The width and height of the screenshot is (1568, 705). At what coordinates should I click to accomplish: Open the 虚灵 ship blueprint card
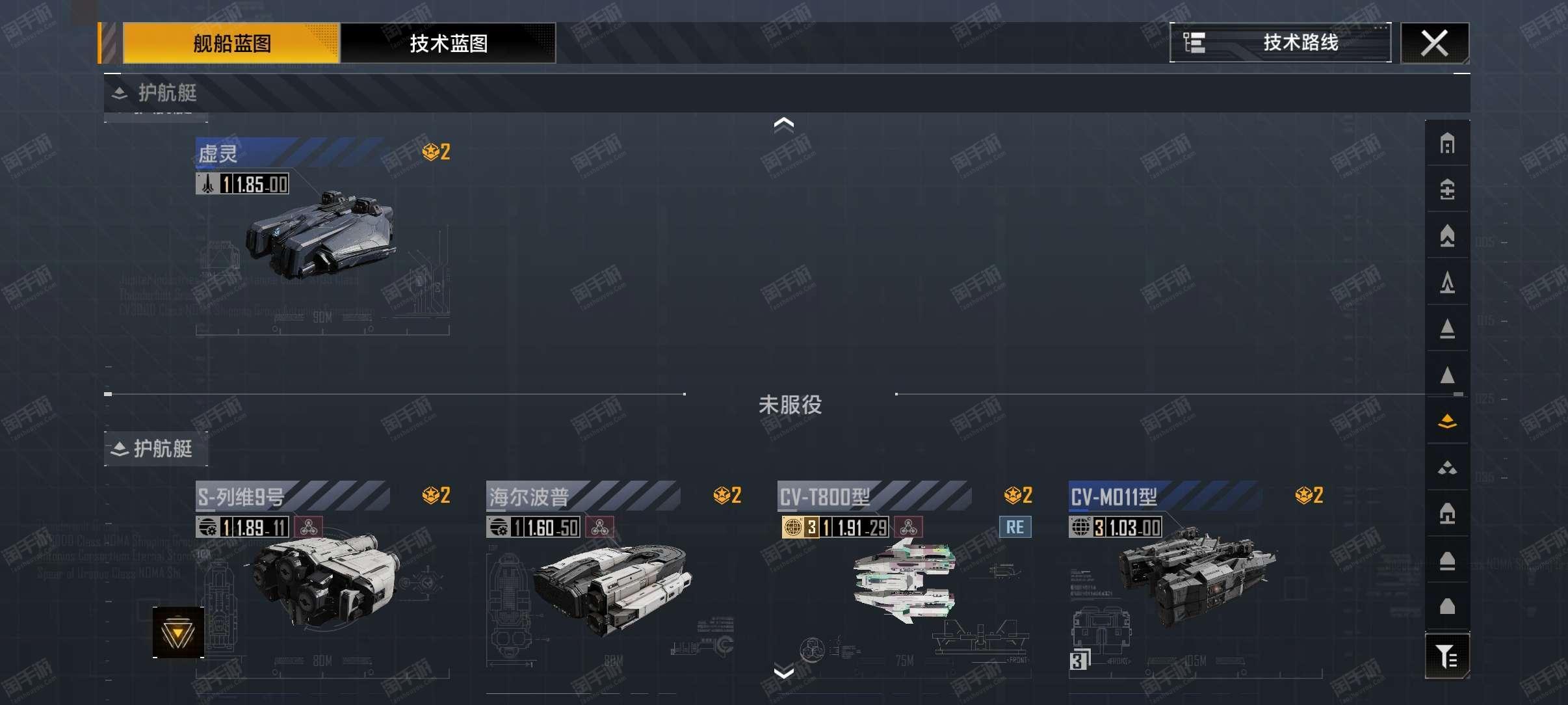click(x=322, y=235)
